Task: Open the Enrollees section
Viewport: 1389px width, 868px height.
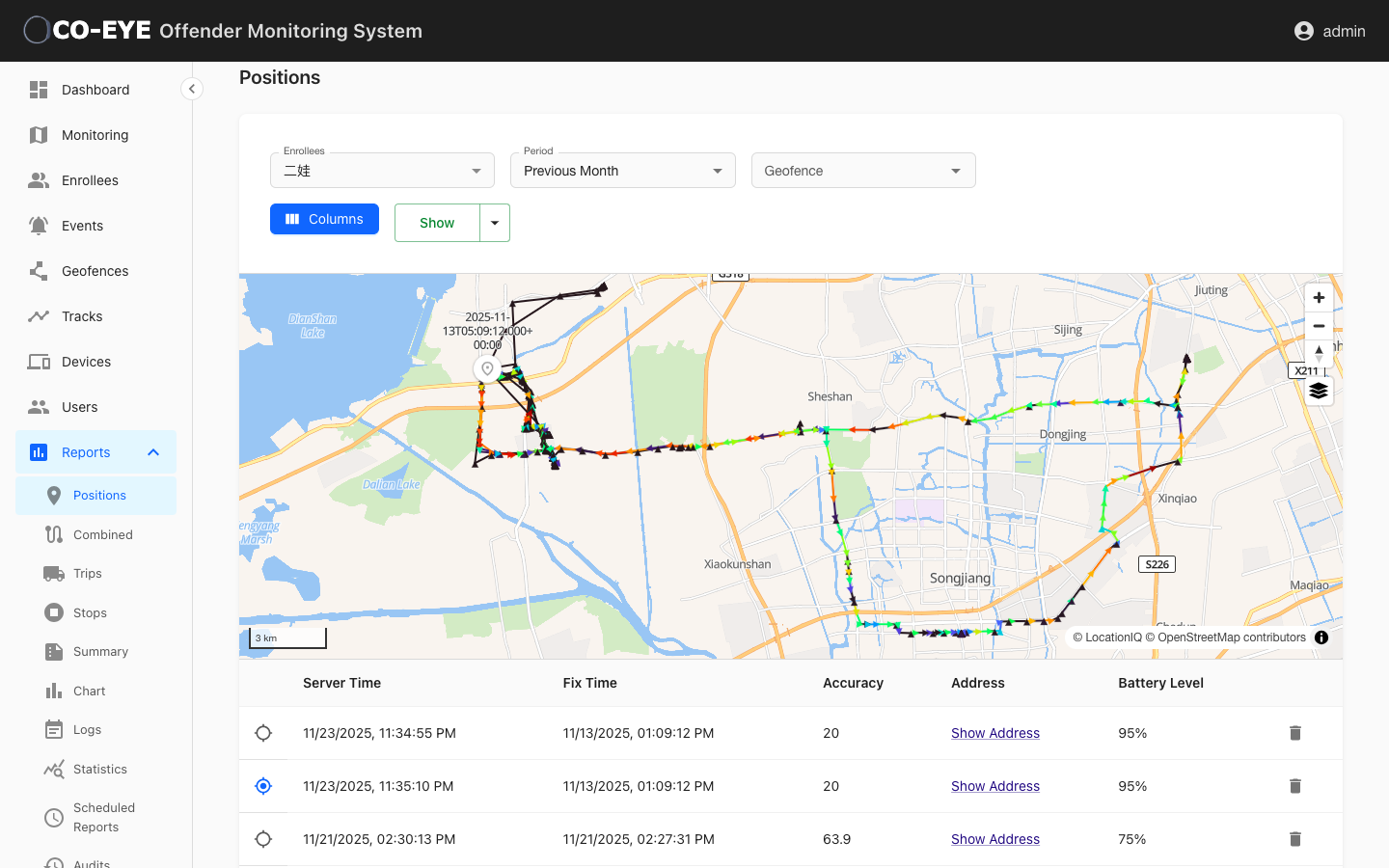Action: coord(95,180)
